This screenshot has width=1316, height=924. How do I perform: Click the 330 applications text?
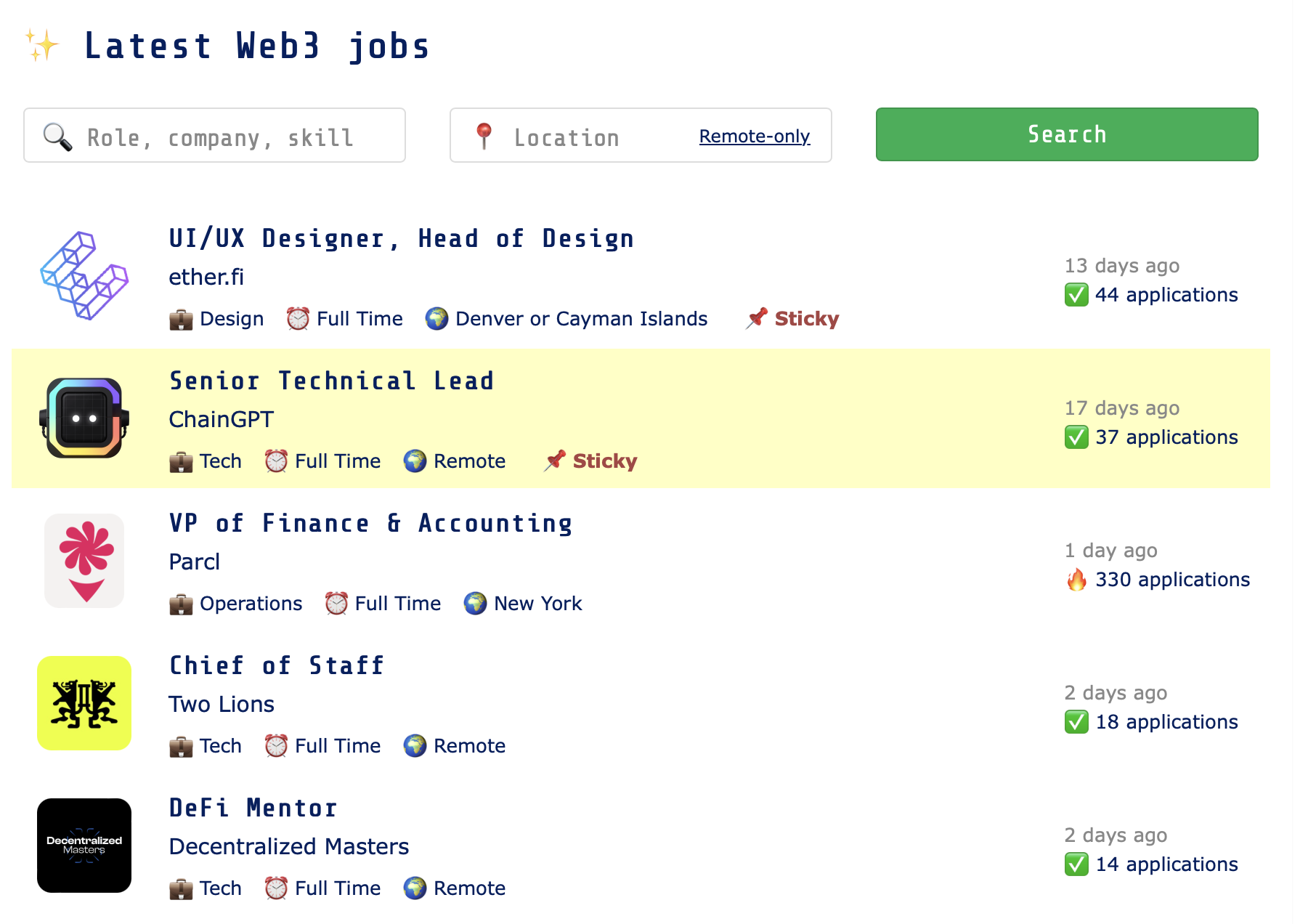point(1173,580)
